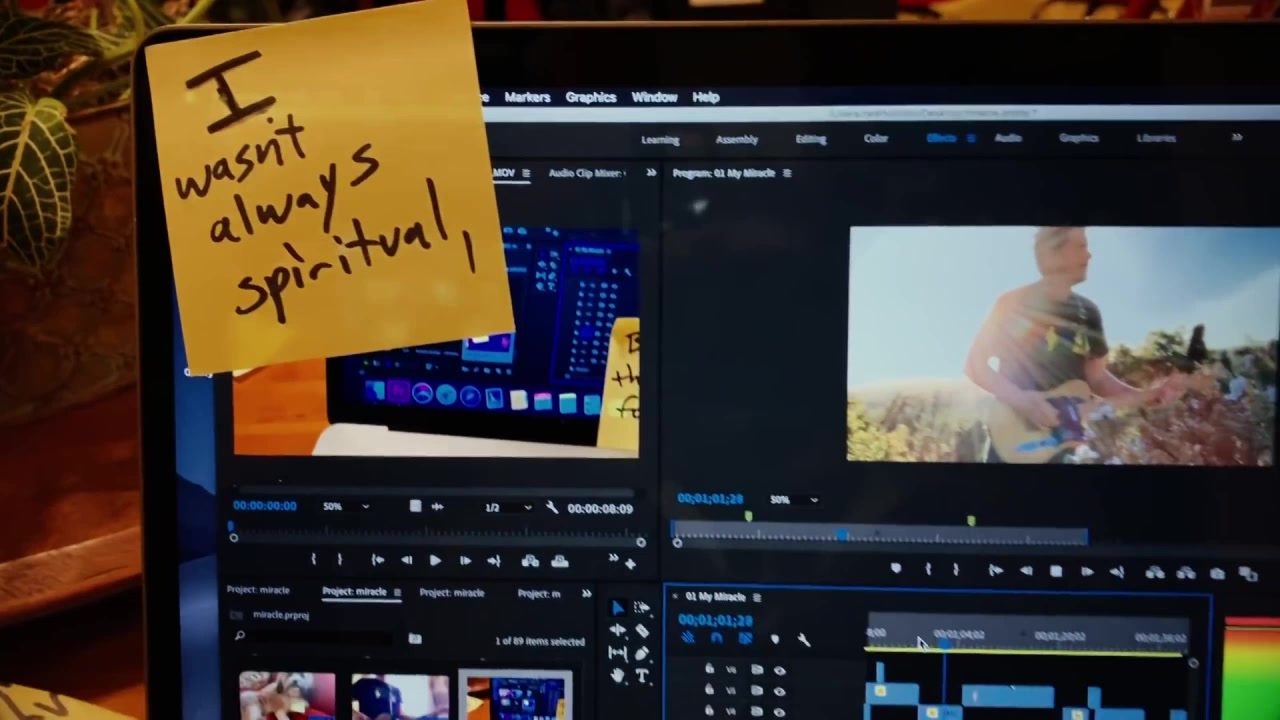
Task: Go to In point in Source monitor
Action: (377, 560)
